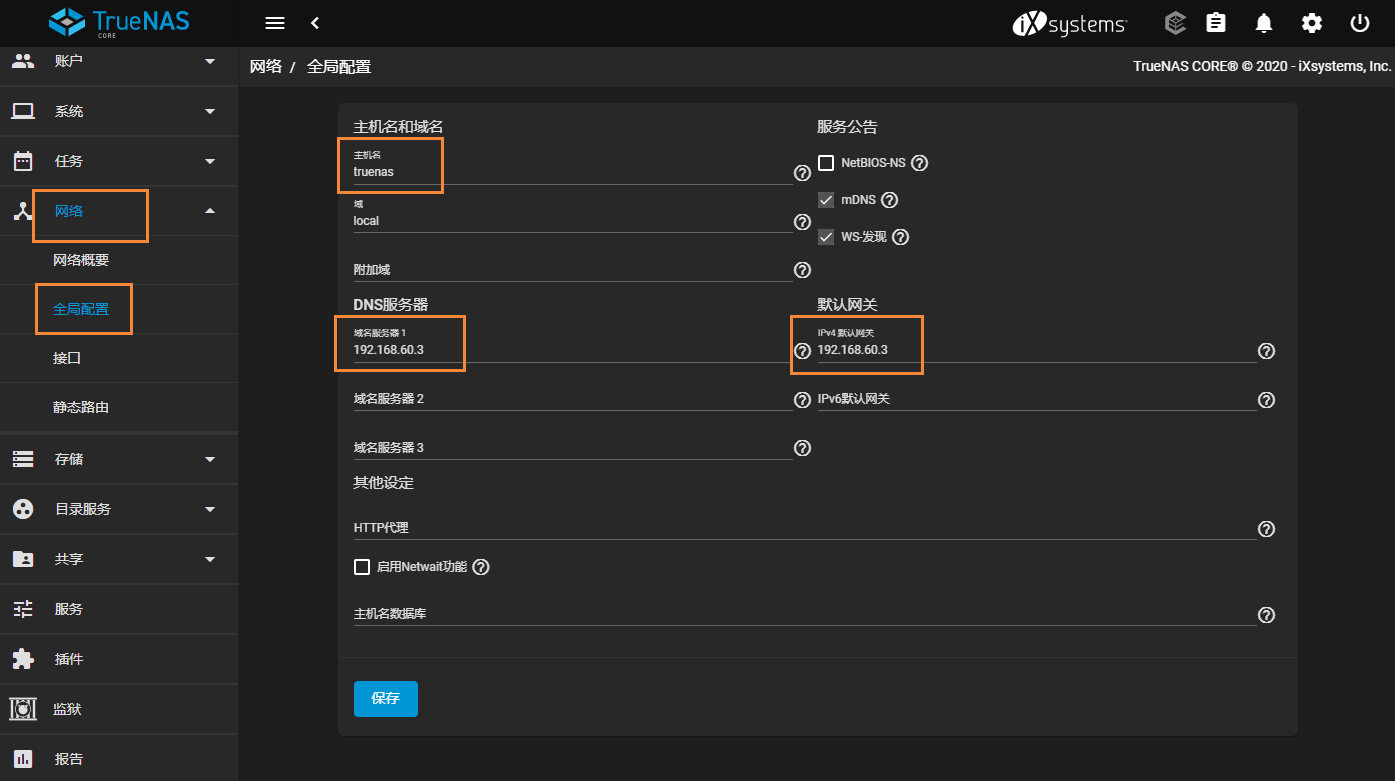Click the 域名服务器 1 input field
Viewport: 1395px width, 781px height.
point(573,350)
